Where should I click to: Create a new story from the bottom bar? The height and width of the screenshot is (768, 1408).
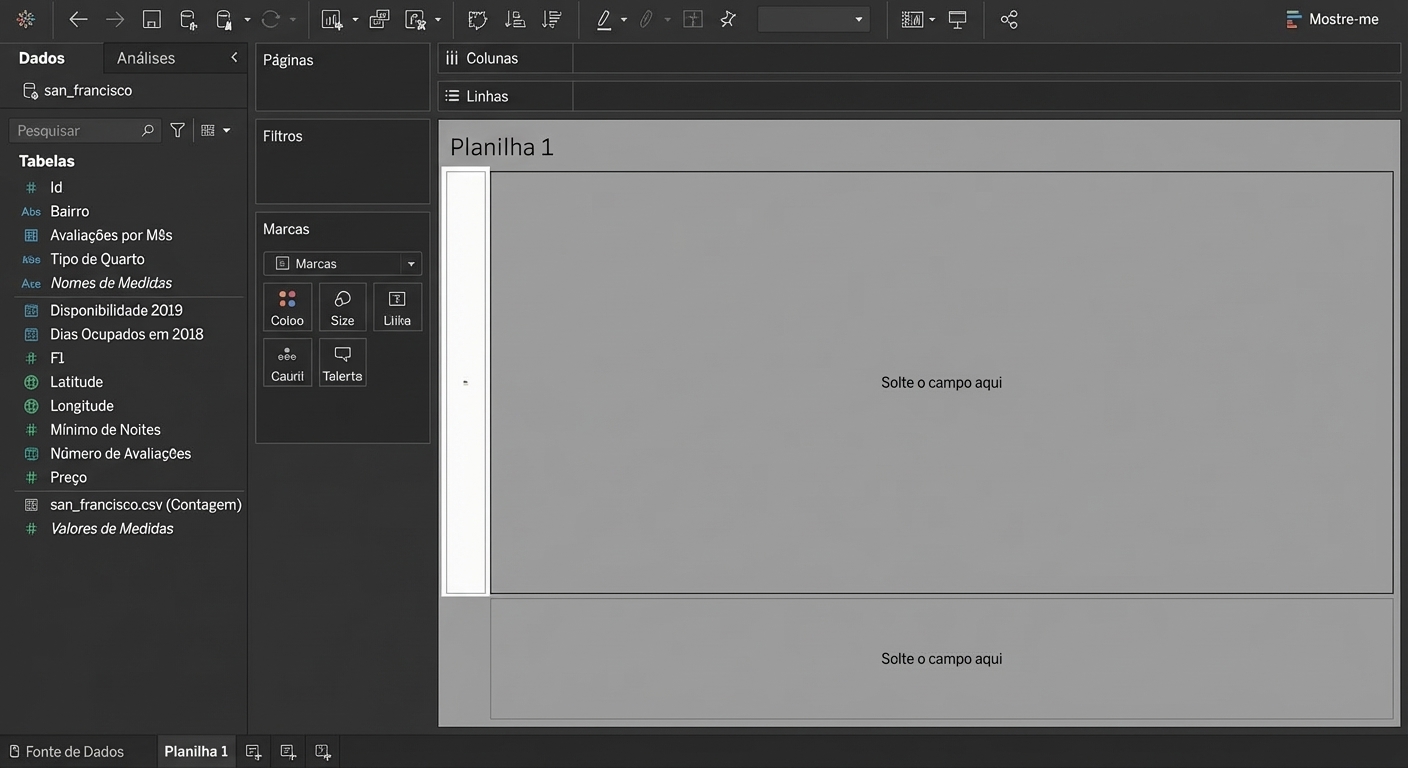pyautogui.click(x=323, y=752)
